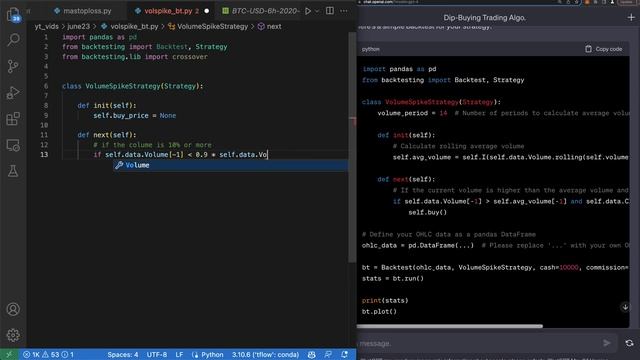This screenshot has height=360, width=640.
Task: Click 'import pandas as pd' on editor line 1
Action: click(99, 37)
